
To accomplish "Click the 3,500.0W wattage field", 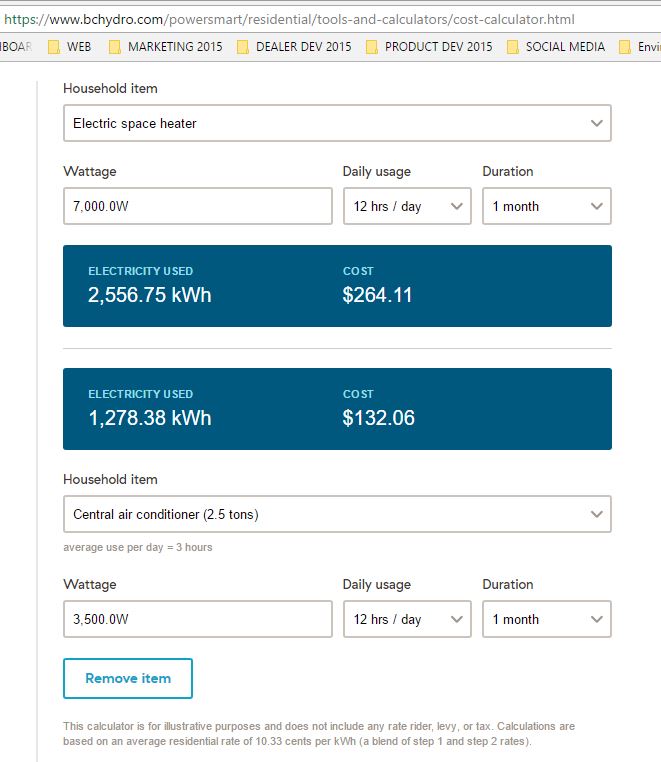I will (198, 619).
